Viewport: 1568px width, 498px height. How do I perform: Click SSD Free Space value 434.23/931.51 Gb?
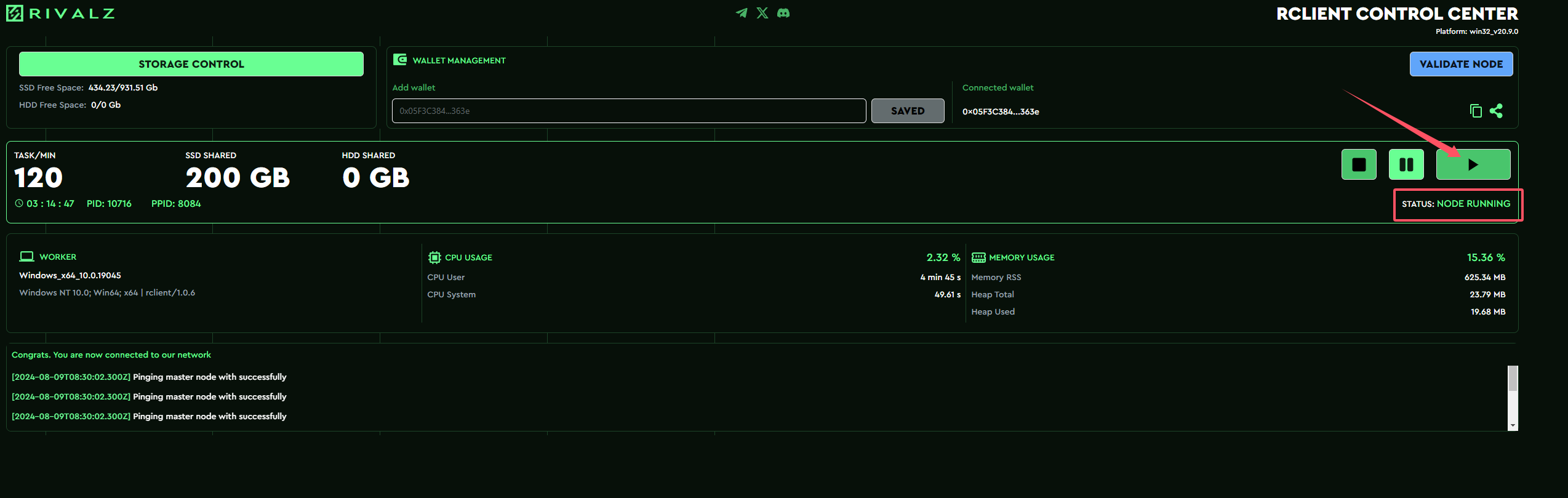pyautogui.click(x=123, y=87)
